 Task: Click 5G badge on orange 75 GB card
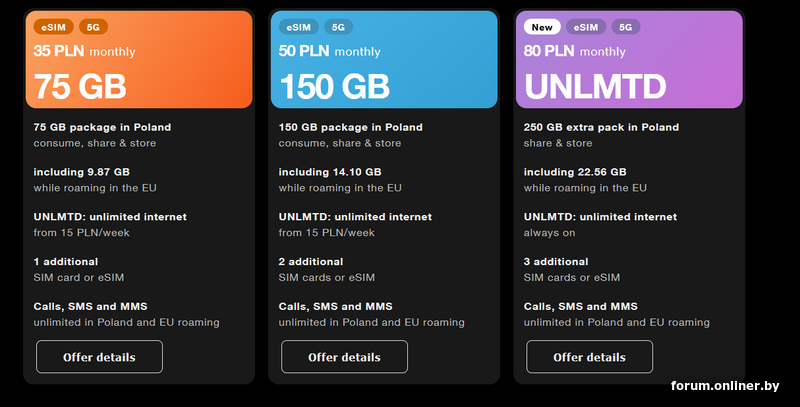[x=93, y=27]
